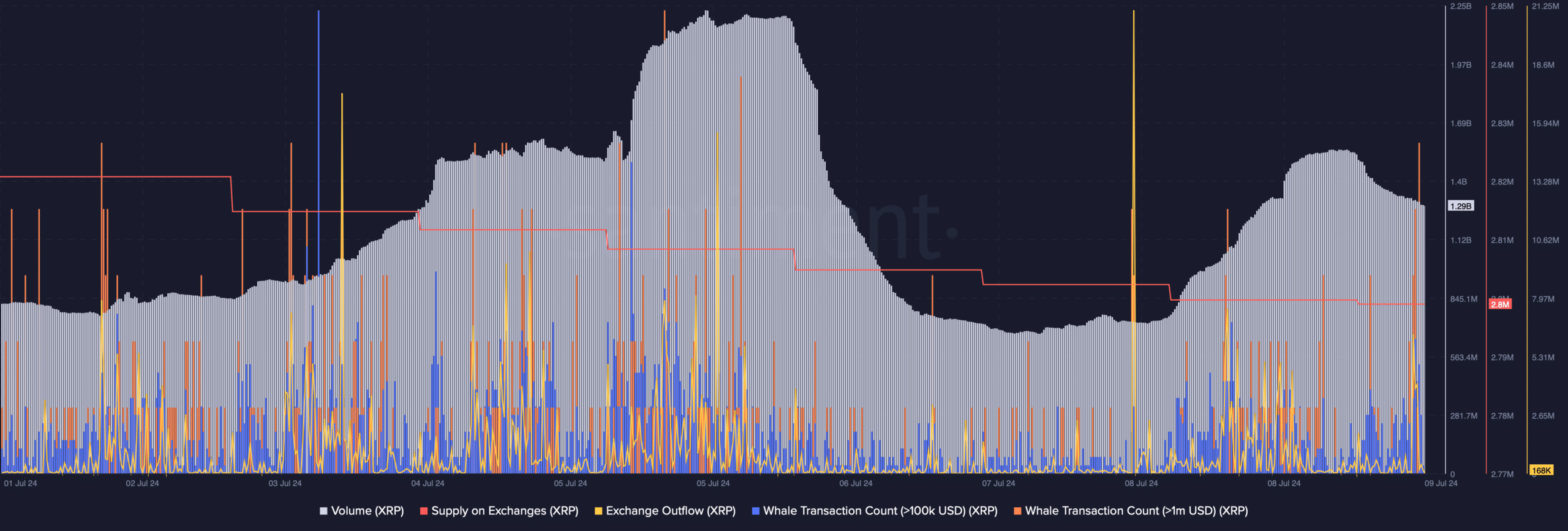
Task: Click the 845.1M volume axis label
Action: click(x=1464, y=299)
